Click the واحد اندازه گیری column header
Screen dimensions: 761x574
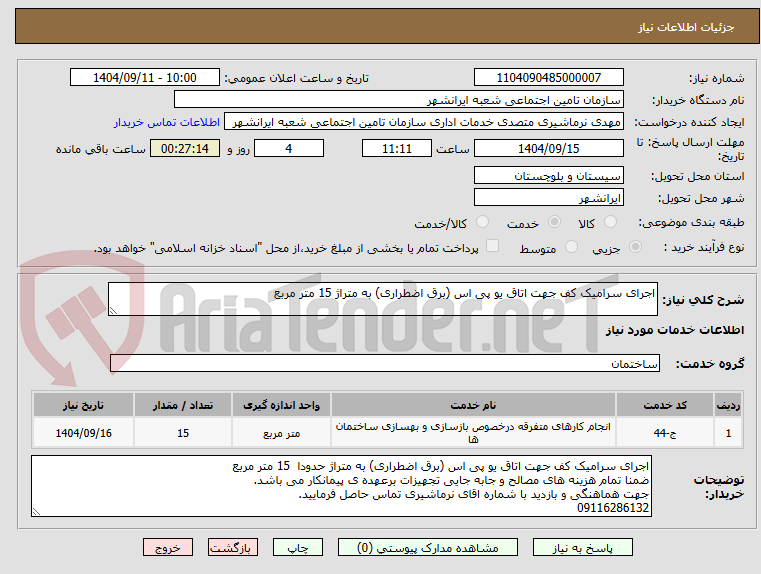pyautogui.click(x=281, y=405)
